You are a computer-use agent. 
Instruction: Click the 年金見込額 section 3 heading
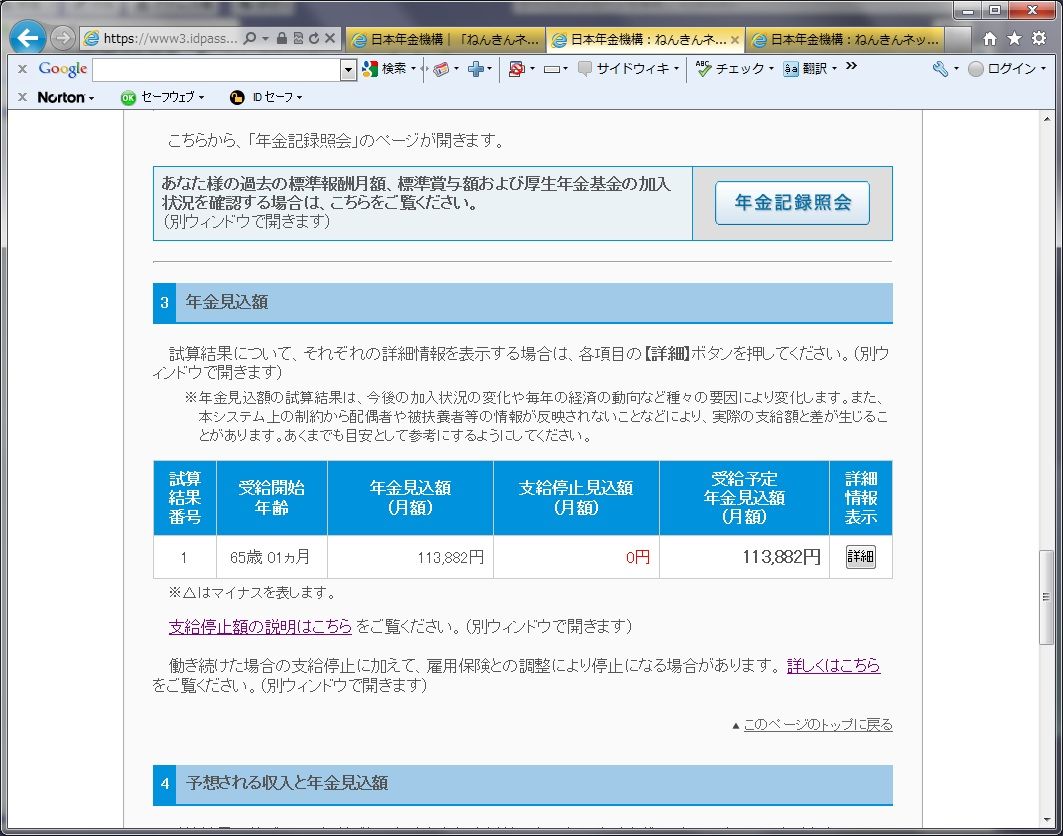click(x=227, y=302)
